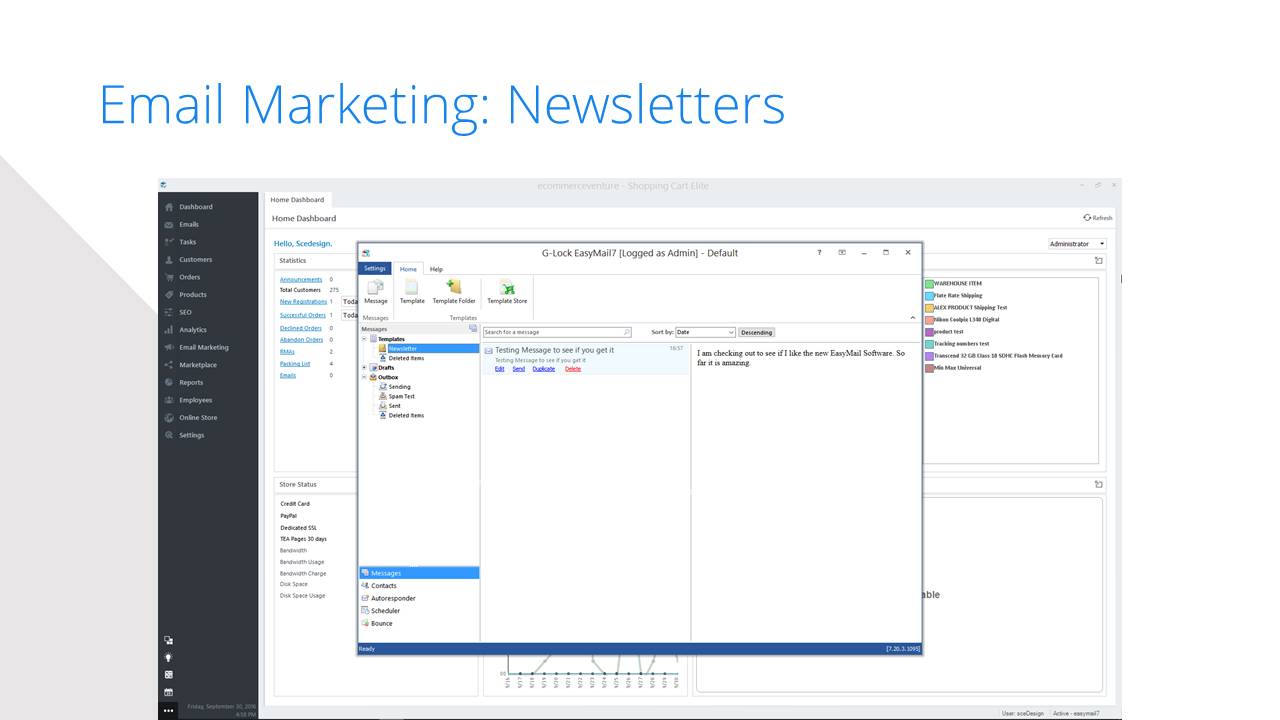Click the Emails envelope icon in sidebar

[x=169, y=225]
